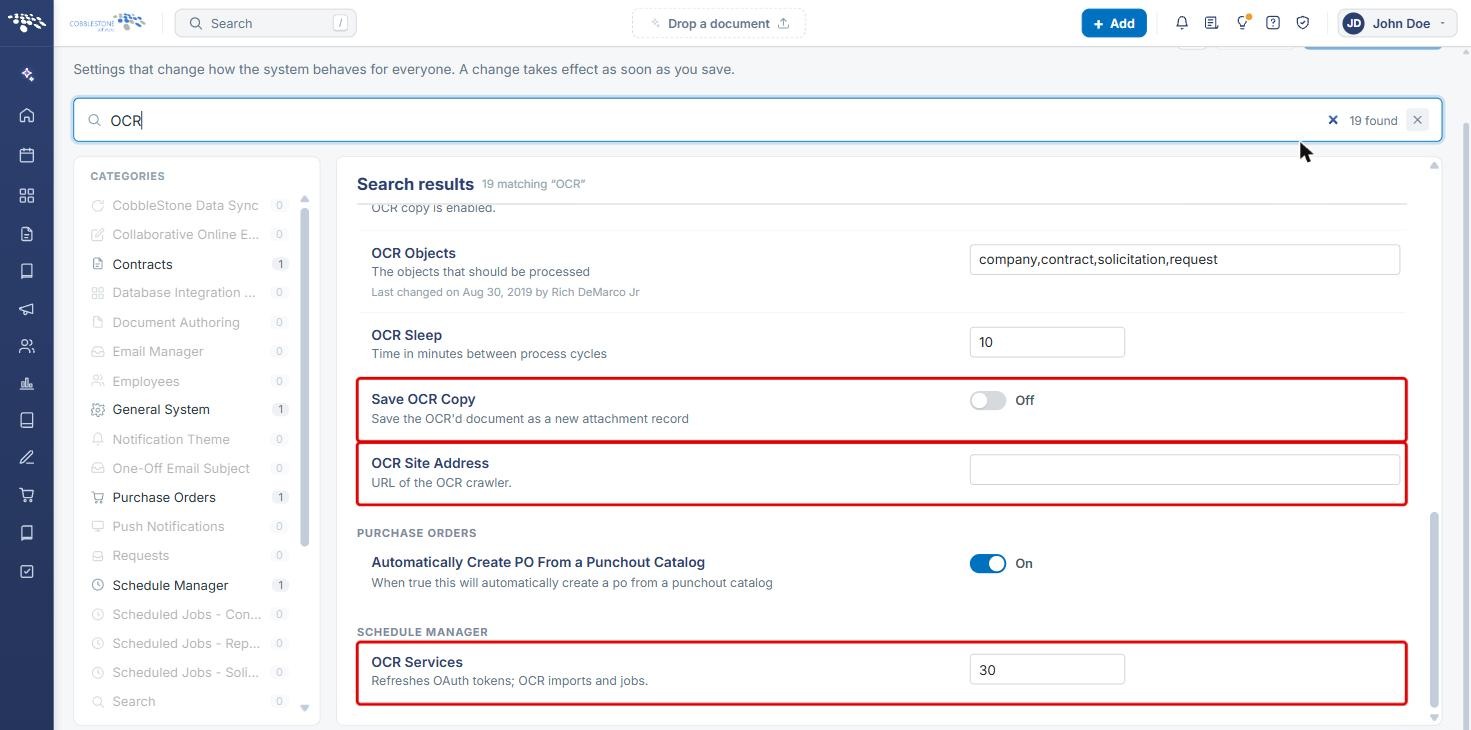Select the Schedule Manager category
Image resolution: width=1471 pixels, height=730 pixels.
click(190, 585)
